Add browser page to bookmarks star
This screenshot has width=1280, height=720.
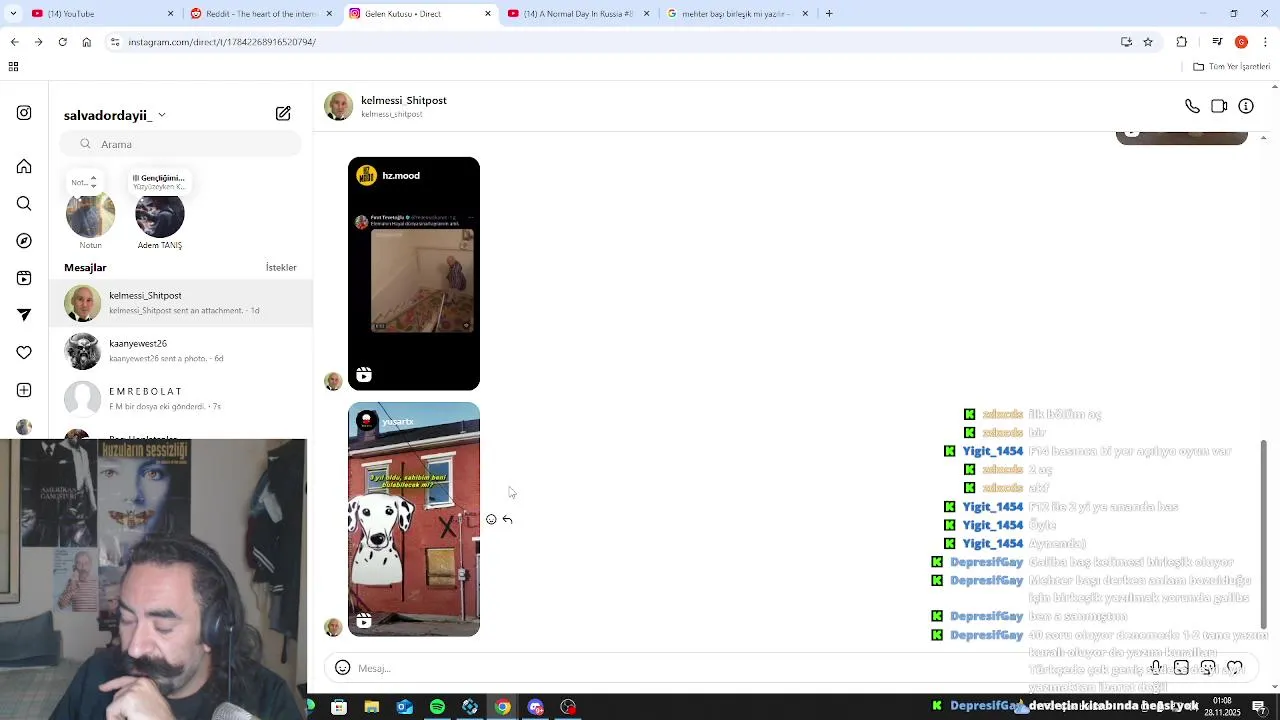pyautogui.click(x=1148, y=42)
